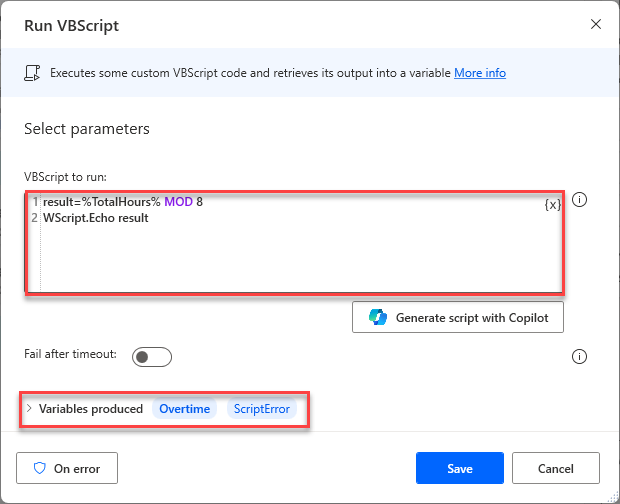Toggle the Fail after timeout switch
Image resolution: width=620 pixels, height=504 pixels.
point(152,357)
